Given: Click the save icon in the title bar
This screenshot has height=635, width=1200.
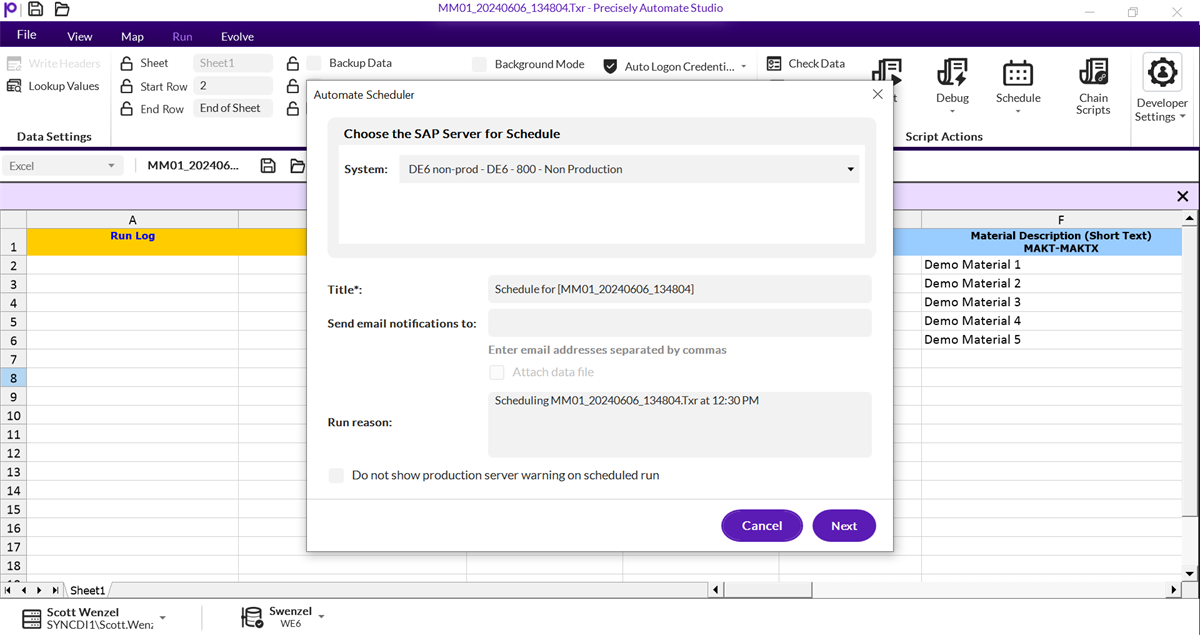Looking at the screenshot, I should click(x=36, y=9).
